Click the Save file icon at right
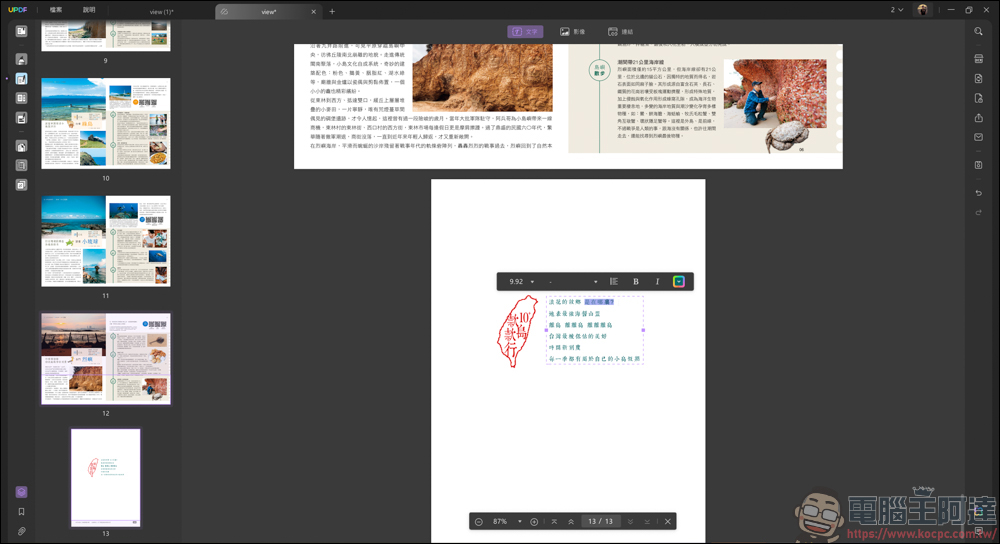1000x544 pixels. coord(978,165)
